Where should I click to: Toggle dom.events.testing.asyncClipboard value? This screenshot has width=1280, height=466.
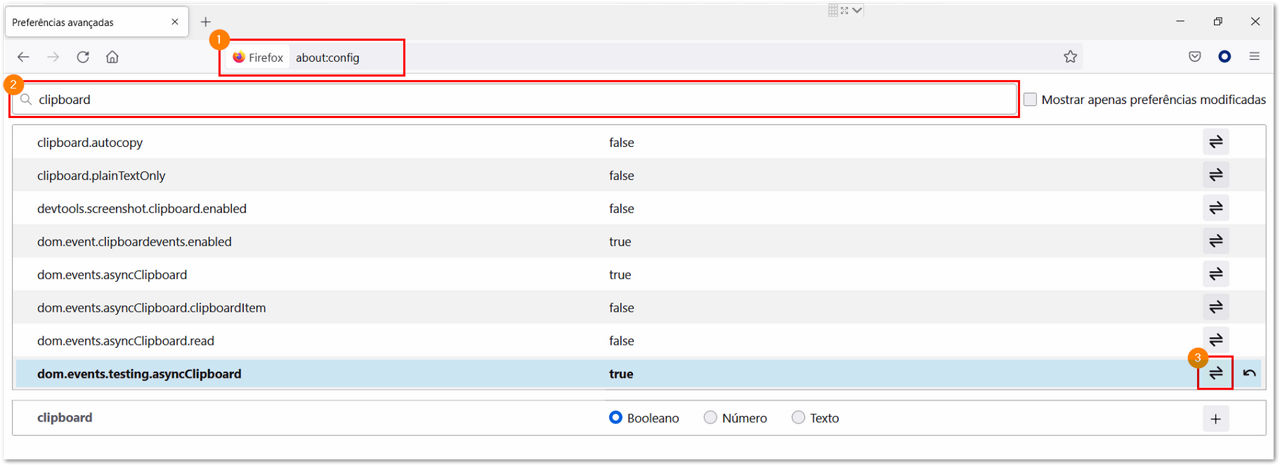click(1216, 373)
